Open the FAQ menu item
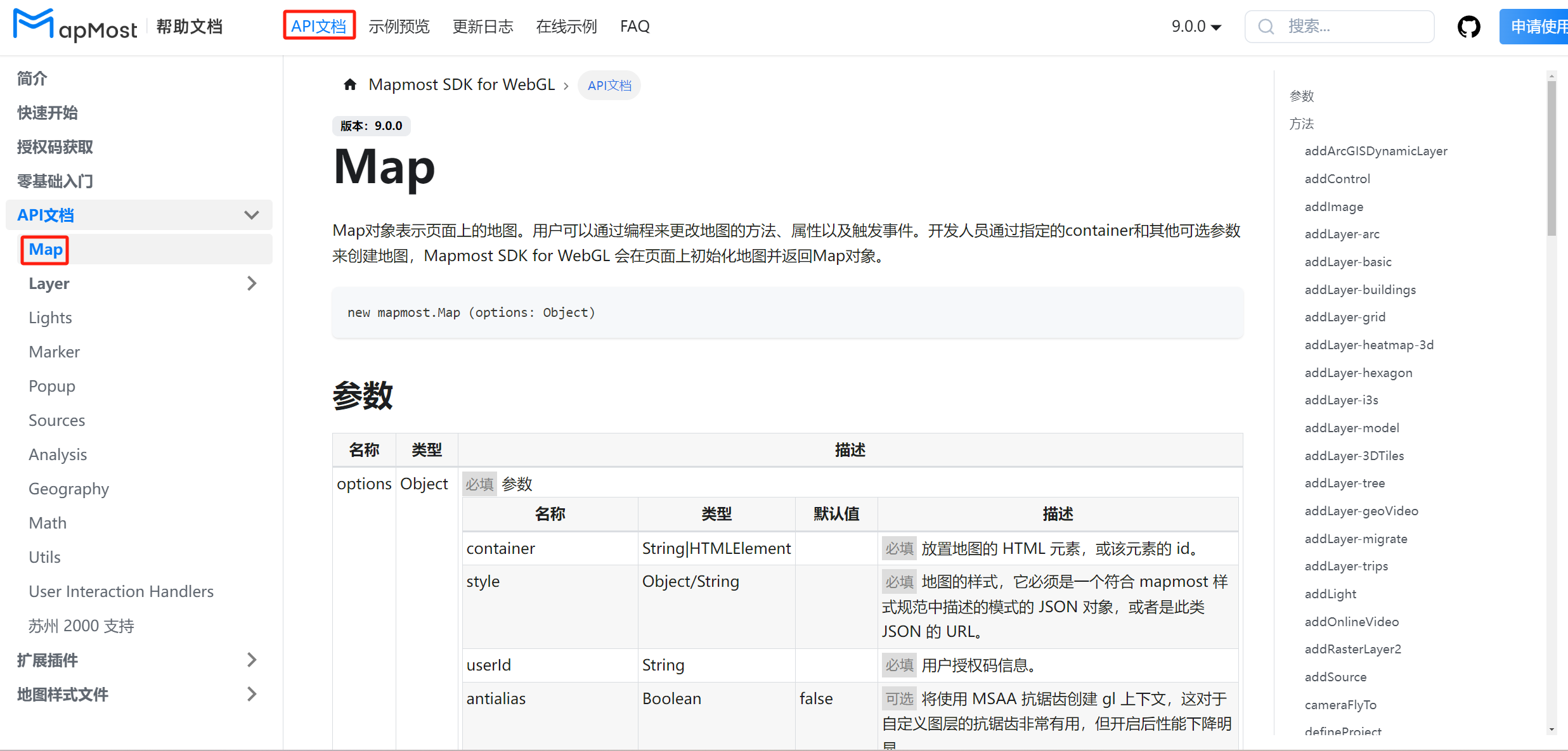The image size is (1568, 751). click(x=635, y=26)
